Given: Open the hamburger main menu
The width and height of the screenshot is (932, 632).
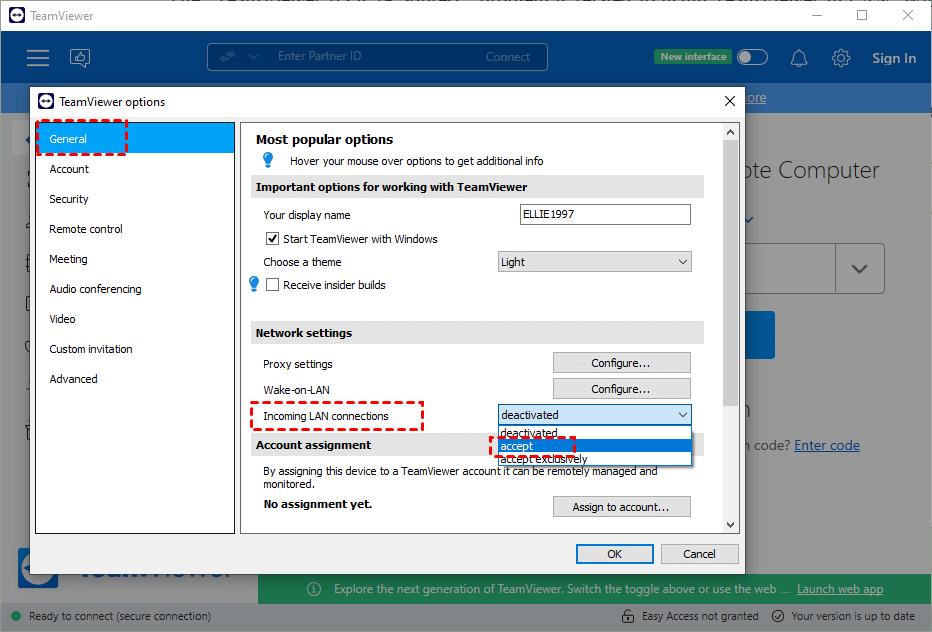Looking at the screenshot, I should point(38,58).
